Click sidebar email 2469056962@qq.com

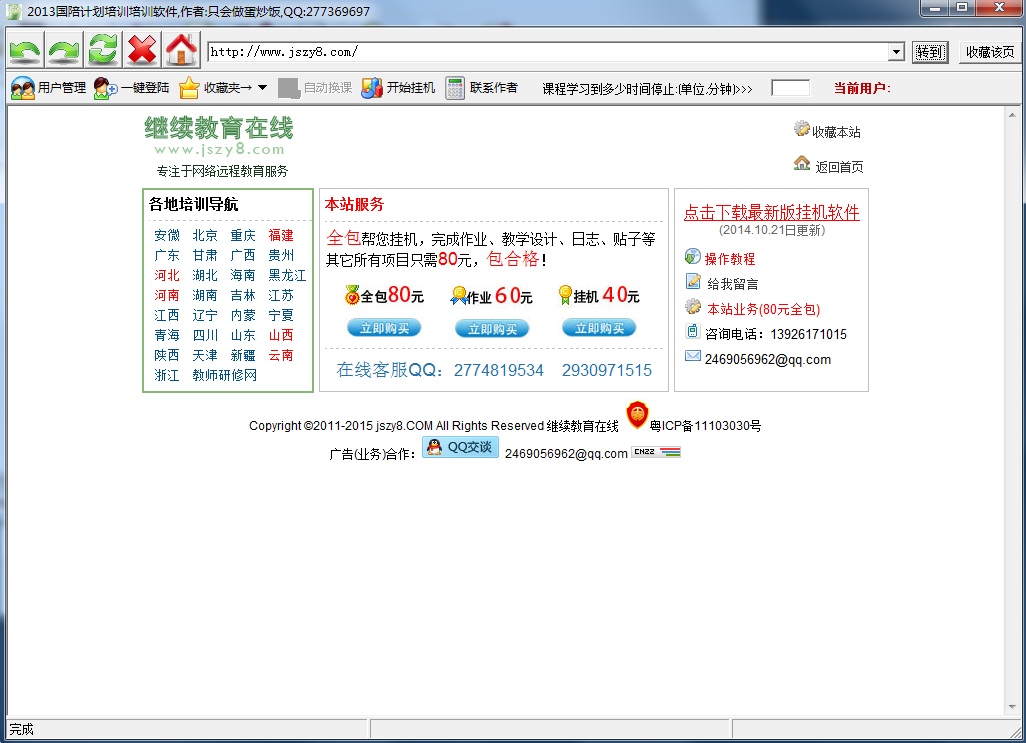(x=768, y=359)
